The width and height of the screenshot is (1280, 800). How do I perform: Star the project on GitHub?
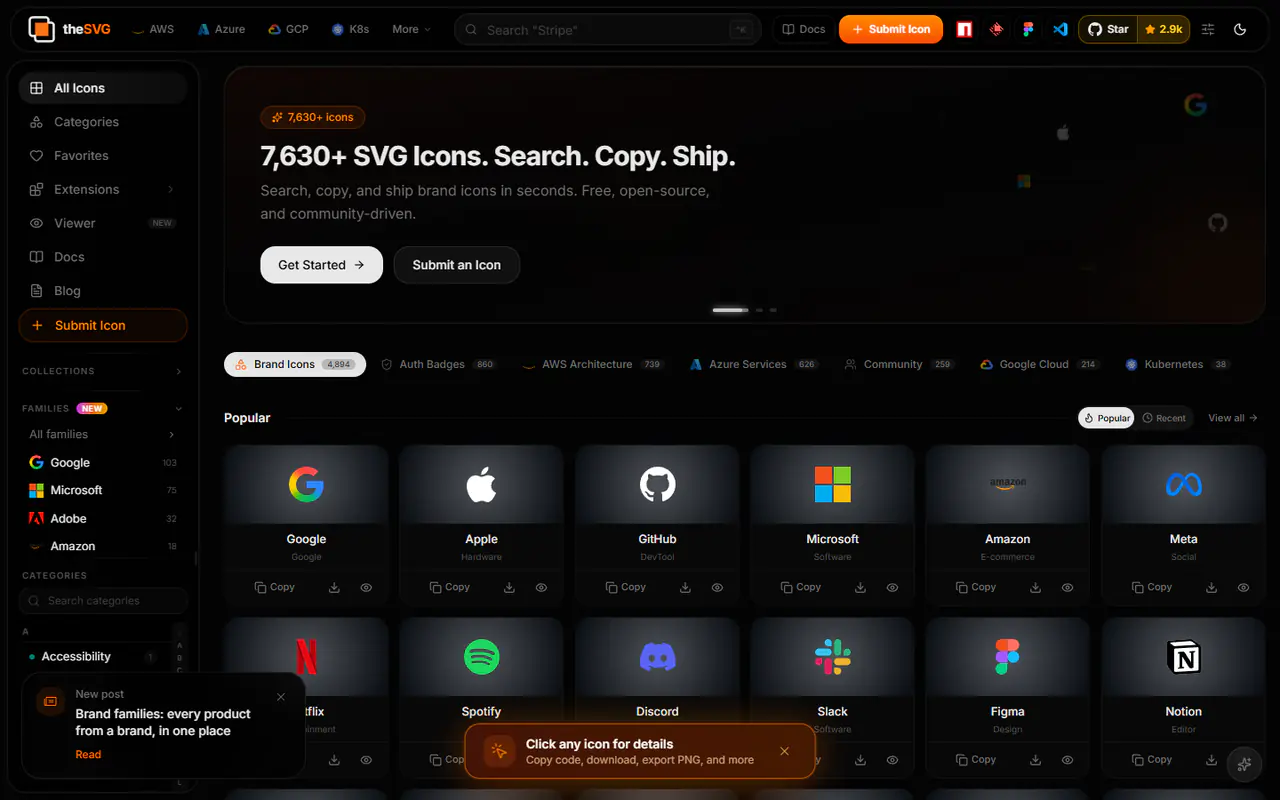pyautogui.click(x=1108, y=29)
